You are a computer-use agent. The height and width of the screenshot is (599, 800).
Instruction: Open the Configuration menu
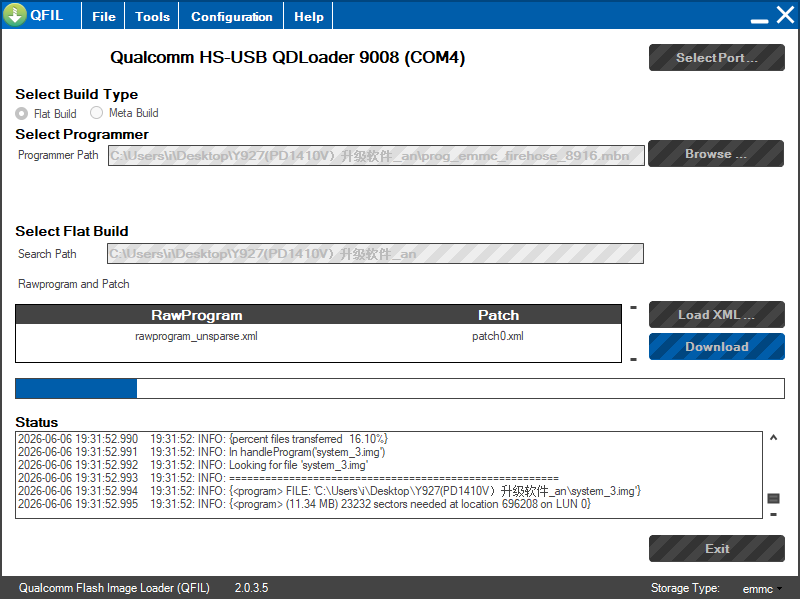click(231, 16)
